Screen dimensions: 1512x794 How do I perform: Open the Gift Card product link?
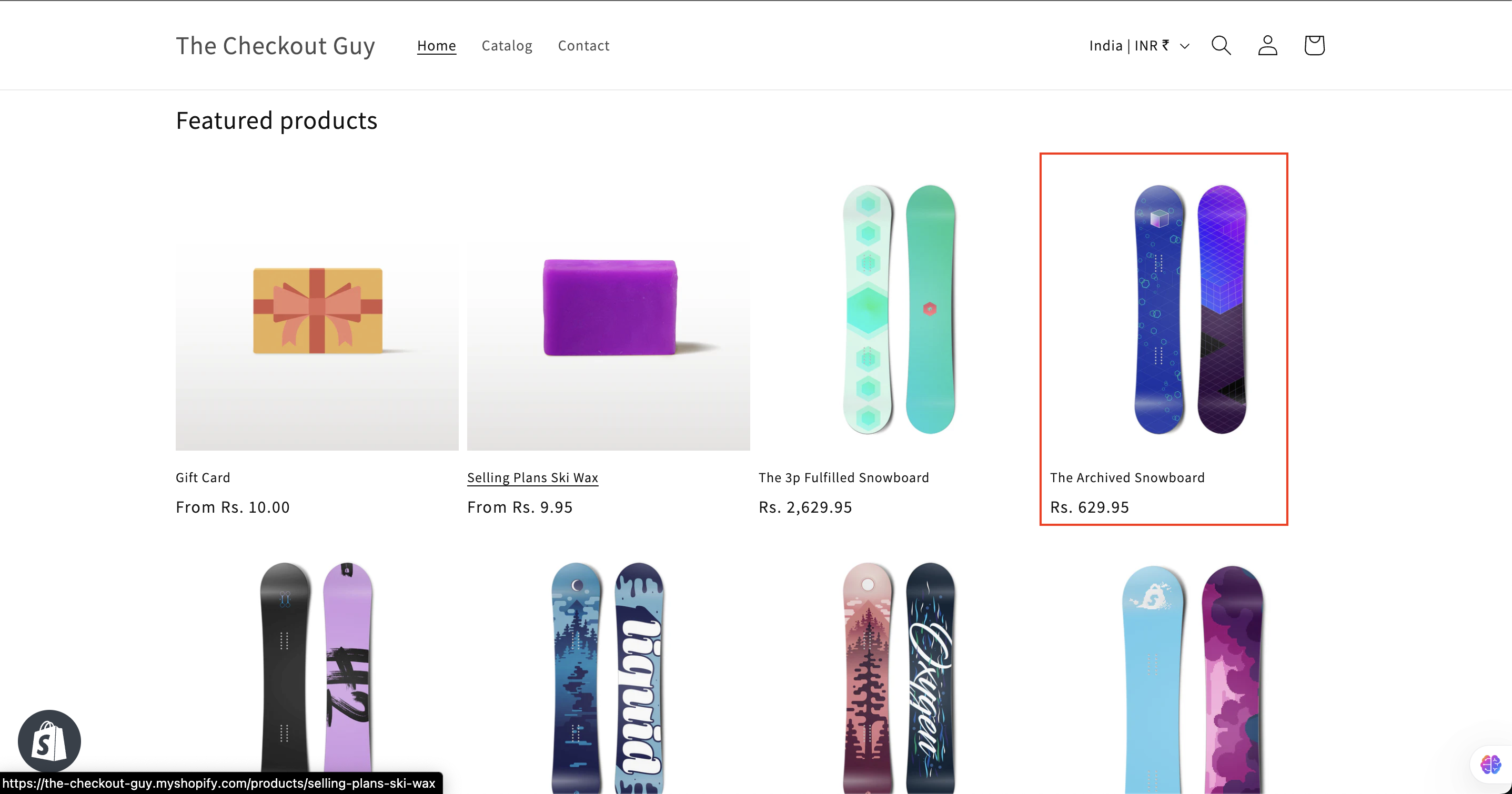(203, 477)
